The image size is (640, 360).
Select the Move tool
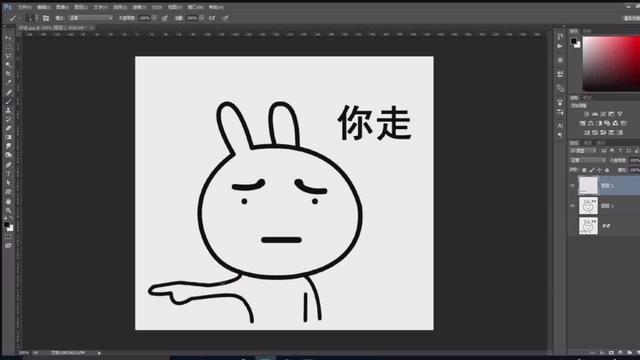click(x=8, y=38)
